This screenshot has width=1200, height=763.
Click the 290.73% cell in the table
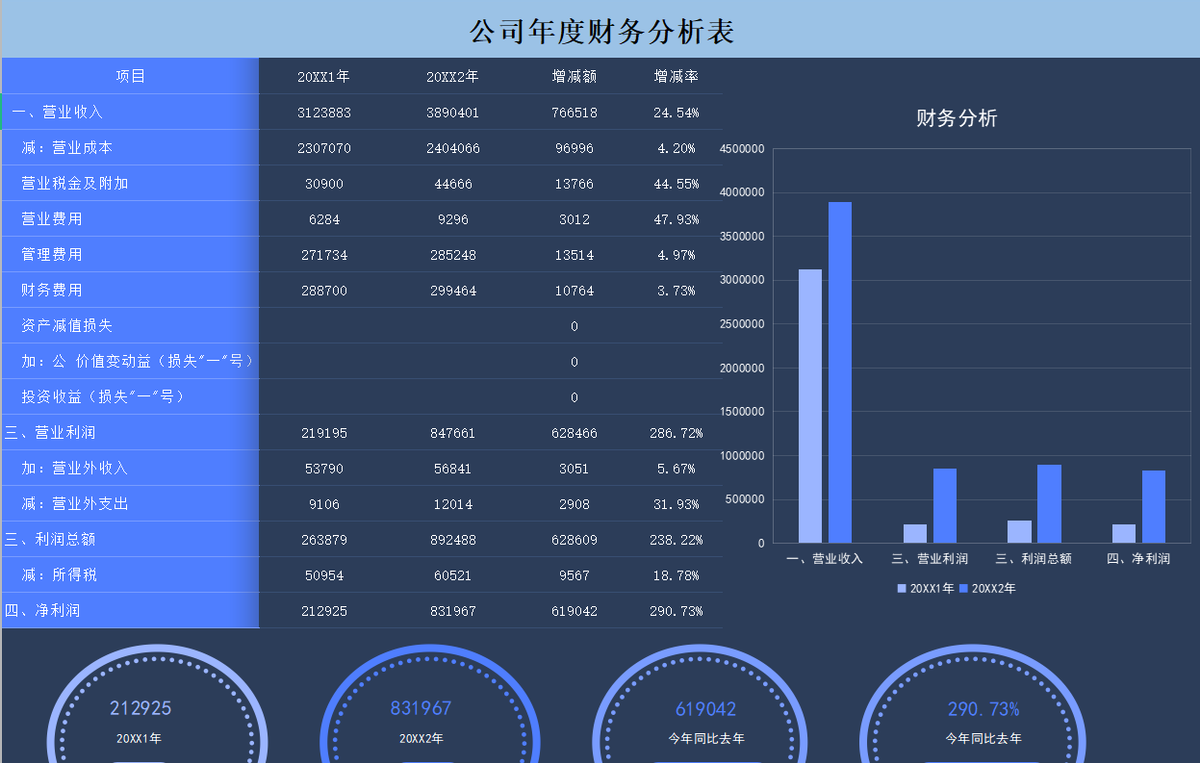[x=676, y=611]
